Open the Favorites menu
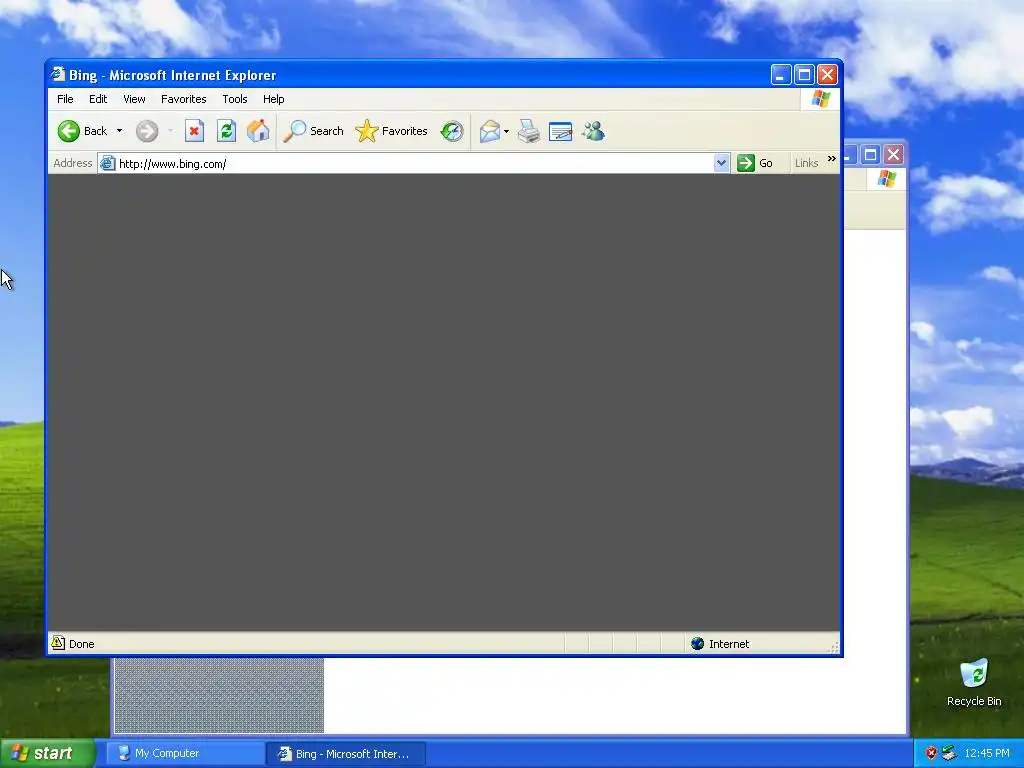 click(x=184, y=99)
